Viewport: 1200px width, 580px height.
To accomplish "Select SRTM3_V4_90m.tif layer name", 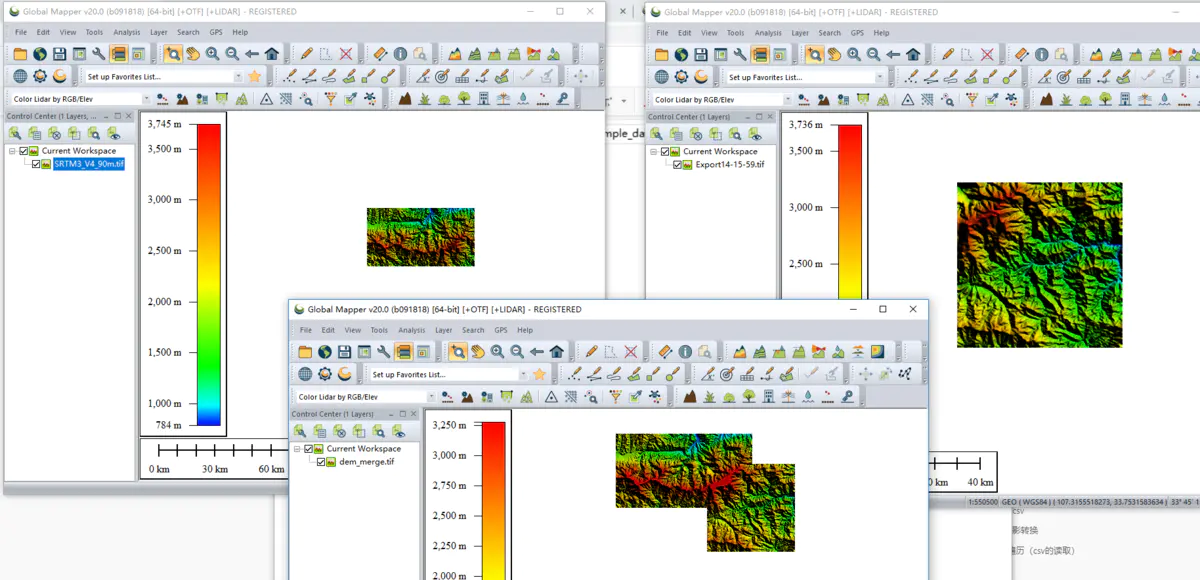I will point(89,164).
